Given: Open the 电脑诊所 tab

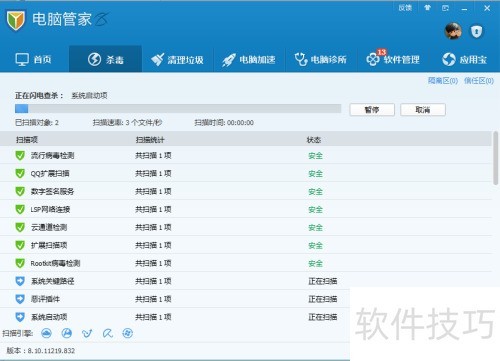Looking at the screenshot, I should [321, 59].
